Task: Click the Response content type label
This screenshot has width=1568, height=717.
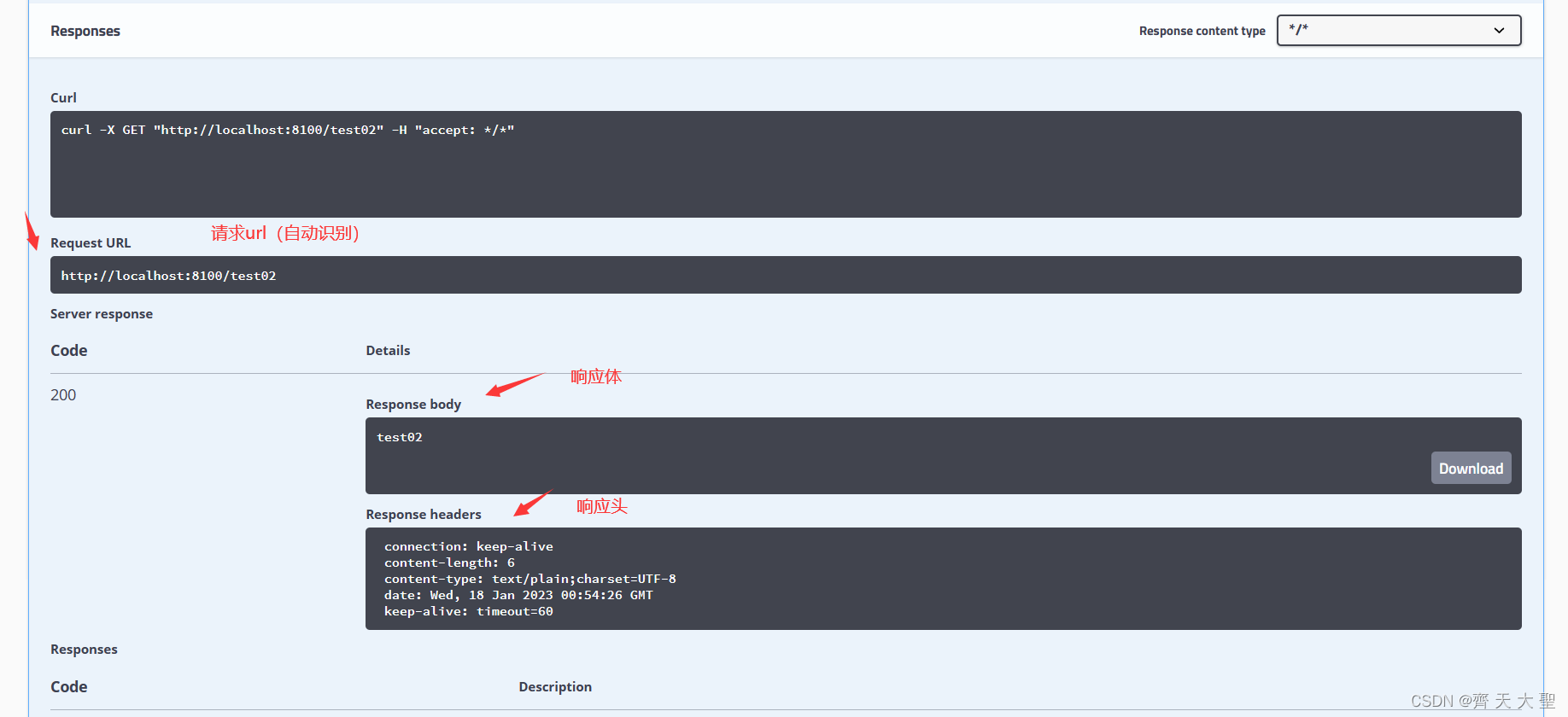Action: (x=1202, y=31)
